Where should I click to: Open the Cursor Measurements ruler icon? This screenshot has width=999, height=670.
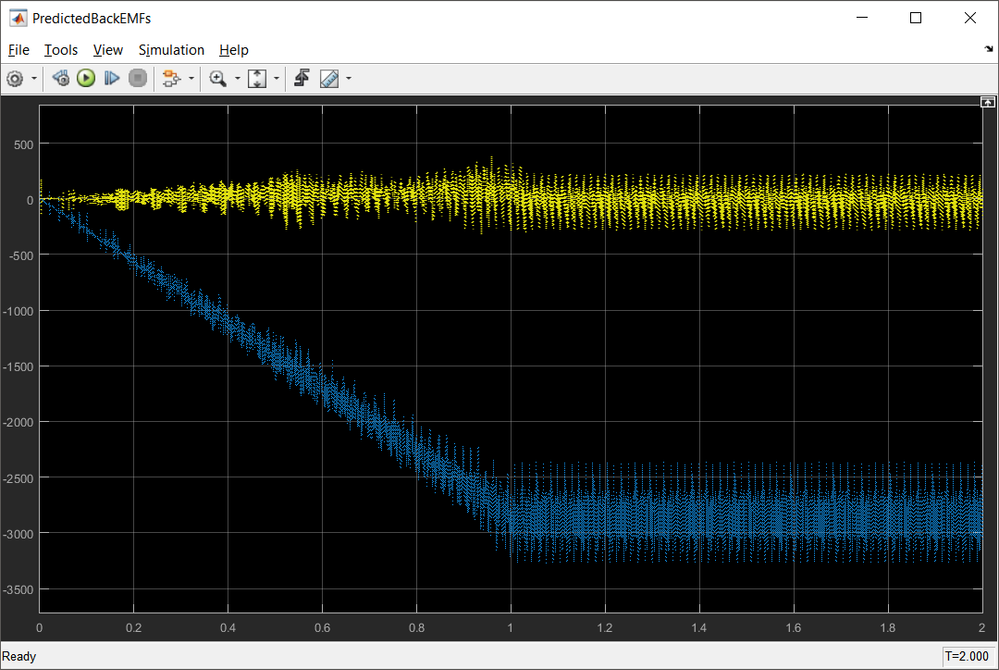pyautogui.click(x=329, y=78)
